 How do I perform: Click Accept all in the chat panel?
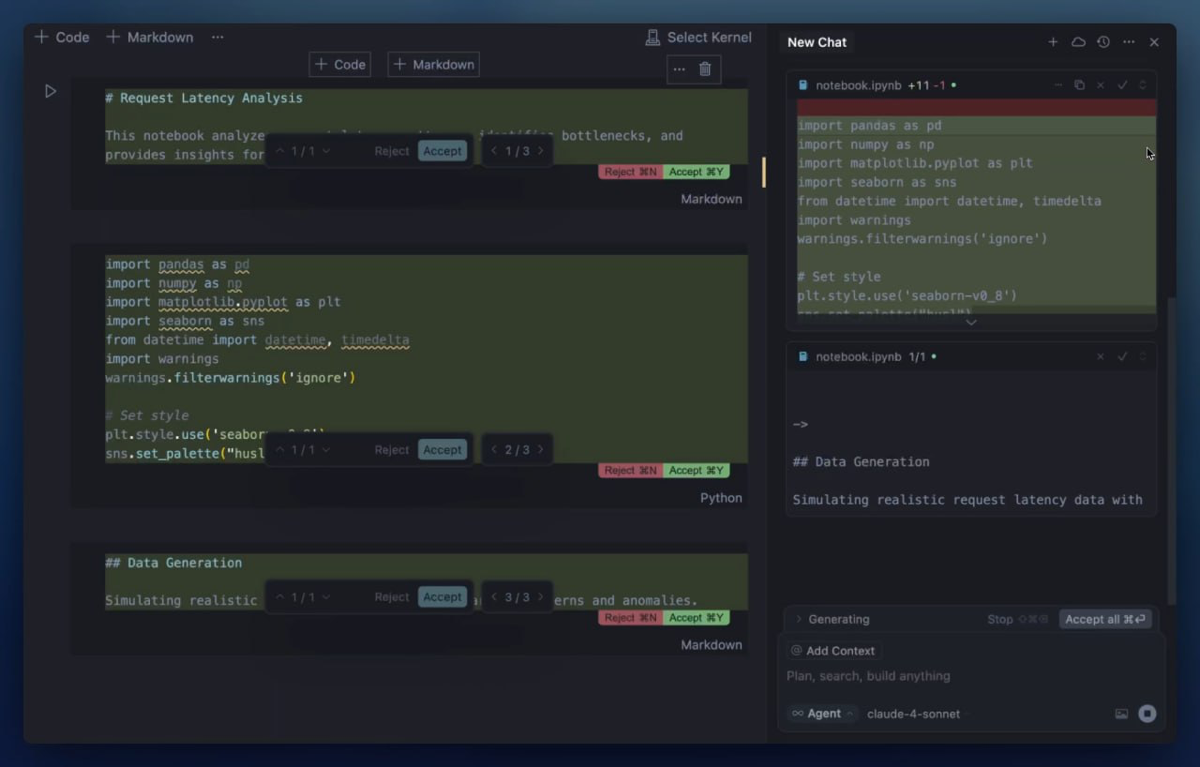coord(1105,619)
